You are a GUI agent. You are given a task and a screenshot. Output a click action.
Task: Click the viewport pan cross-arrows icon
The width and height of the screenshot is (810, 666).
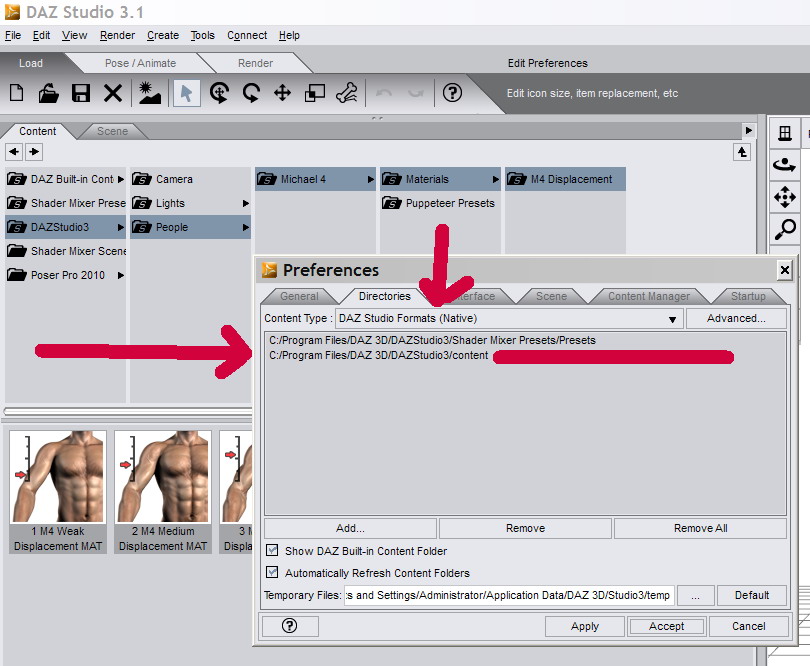click(x=785, y=197)
